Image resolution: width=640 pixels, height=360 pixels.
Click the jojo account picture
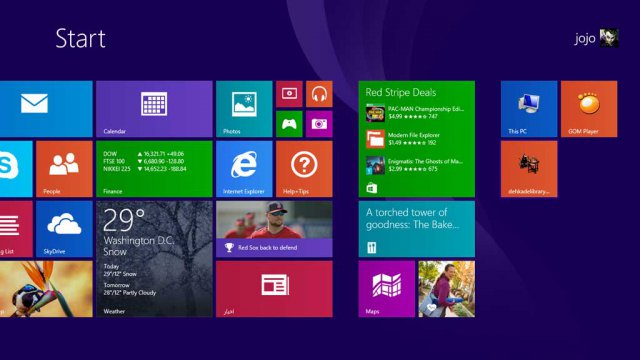[609, 38]
